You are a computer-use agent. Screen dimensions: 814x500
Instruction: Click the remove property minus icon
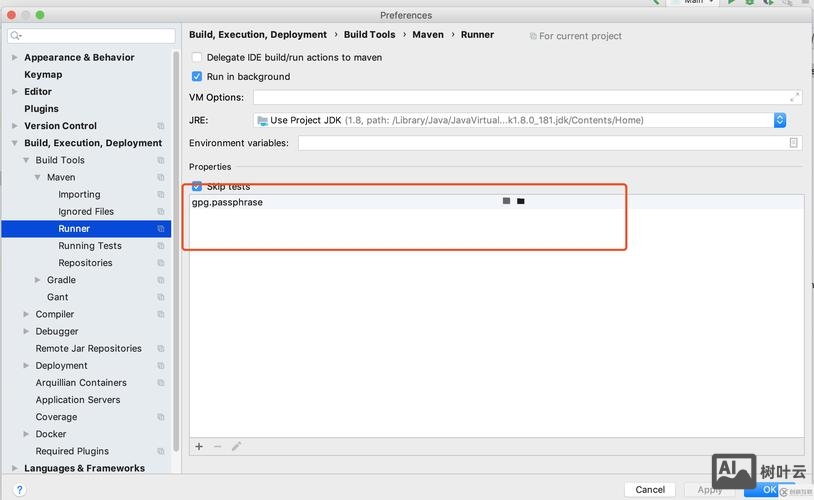(218, 447)
